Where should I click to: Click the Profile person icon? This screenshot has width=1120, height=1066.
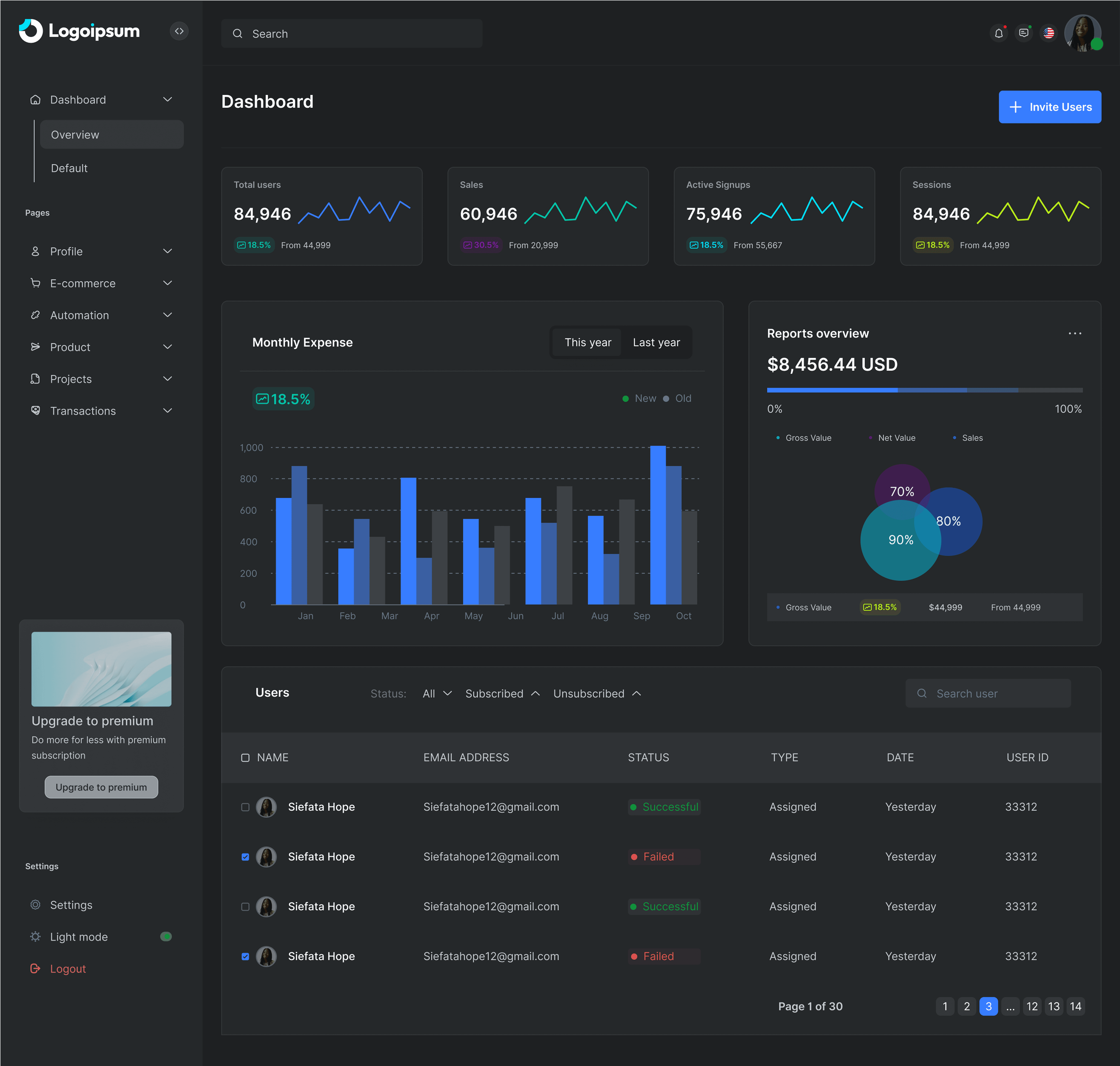click(35, 251)
